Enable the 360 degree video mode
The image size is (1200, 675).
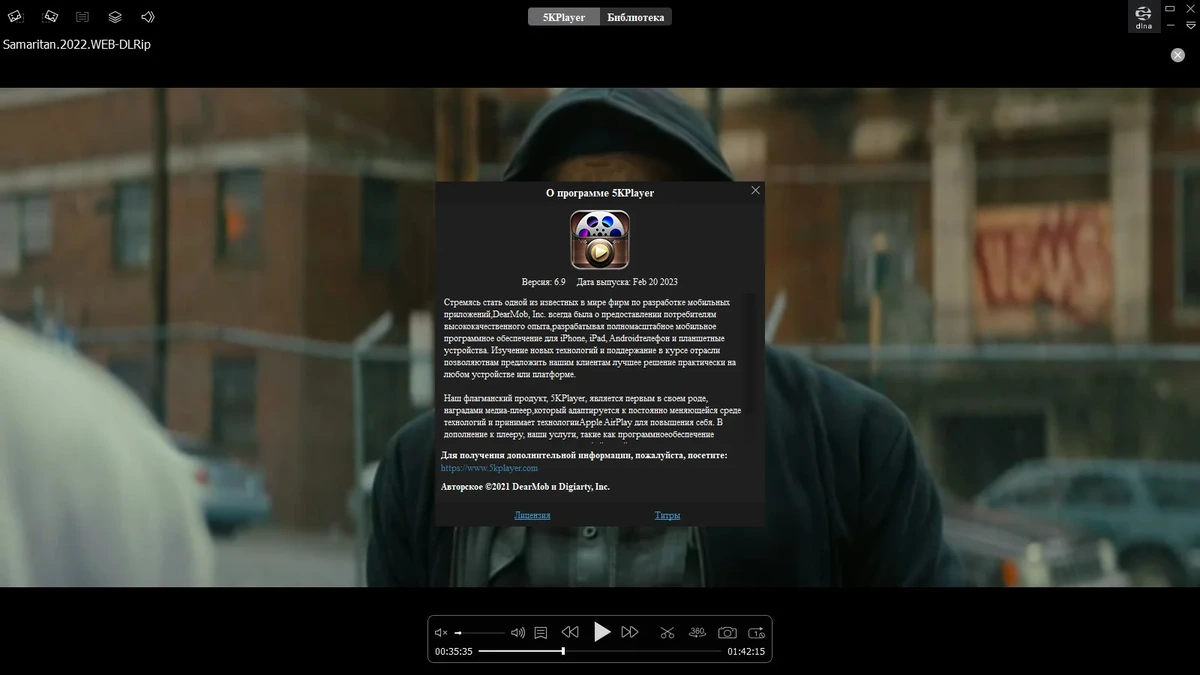(x=698, y=632)
